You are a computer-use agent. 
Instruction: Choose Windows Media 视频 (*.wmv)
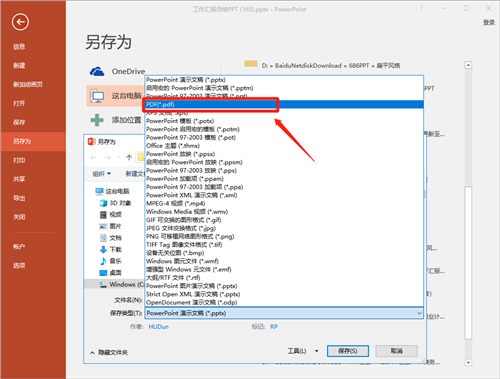(284, 212)
